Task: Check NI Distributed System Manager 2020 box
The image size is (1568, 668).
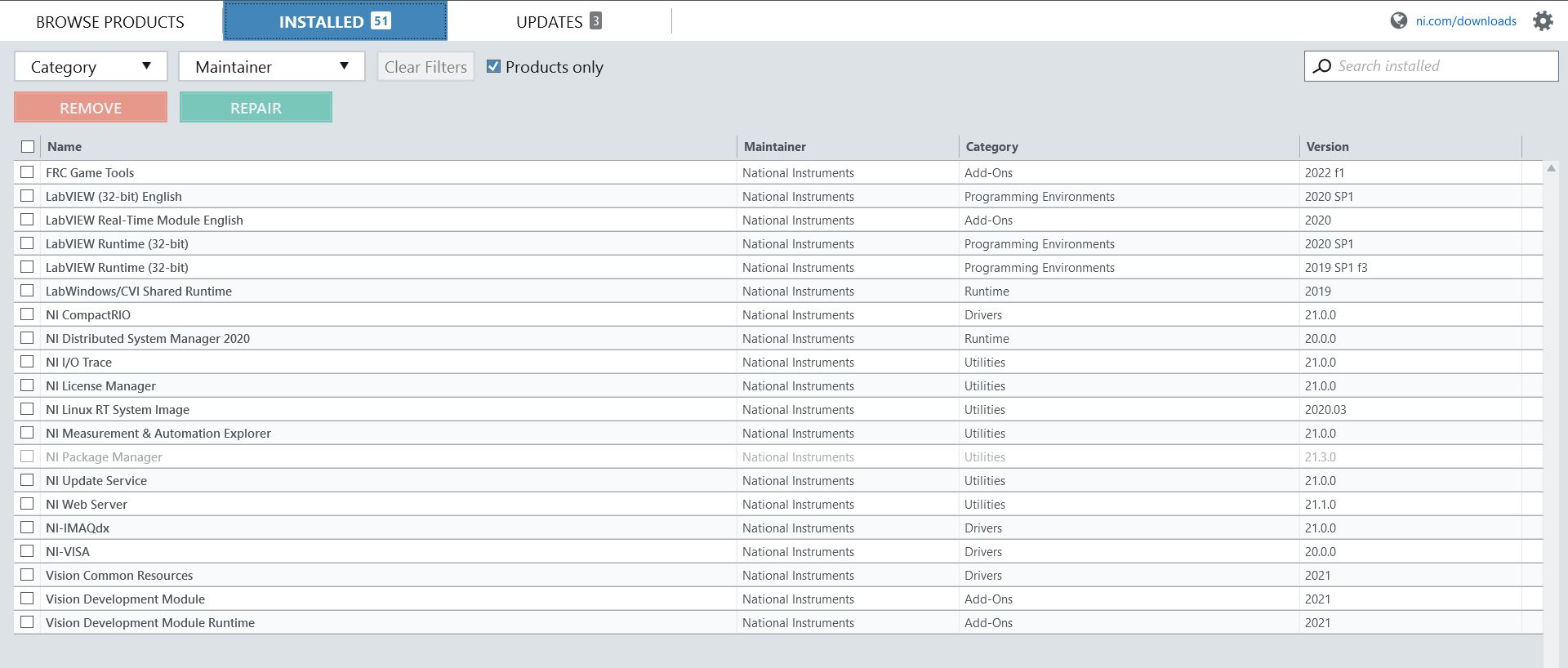Action: click(x=27, y=338)
